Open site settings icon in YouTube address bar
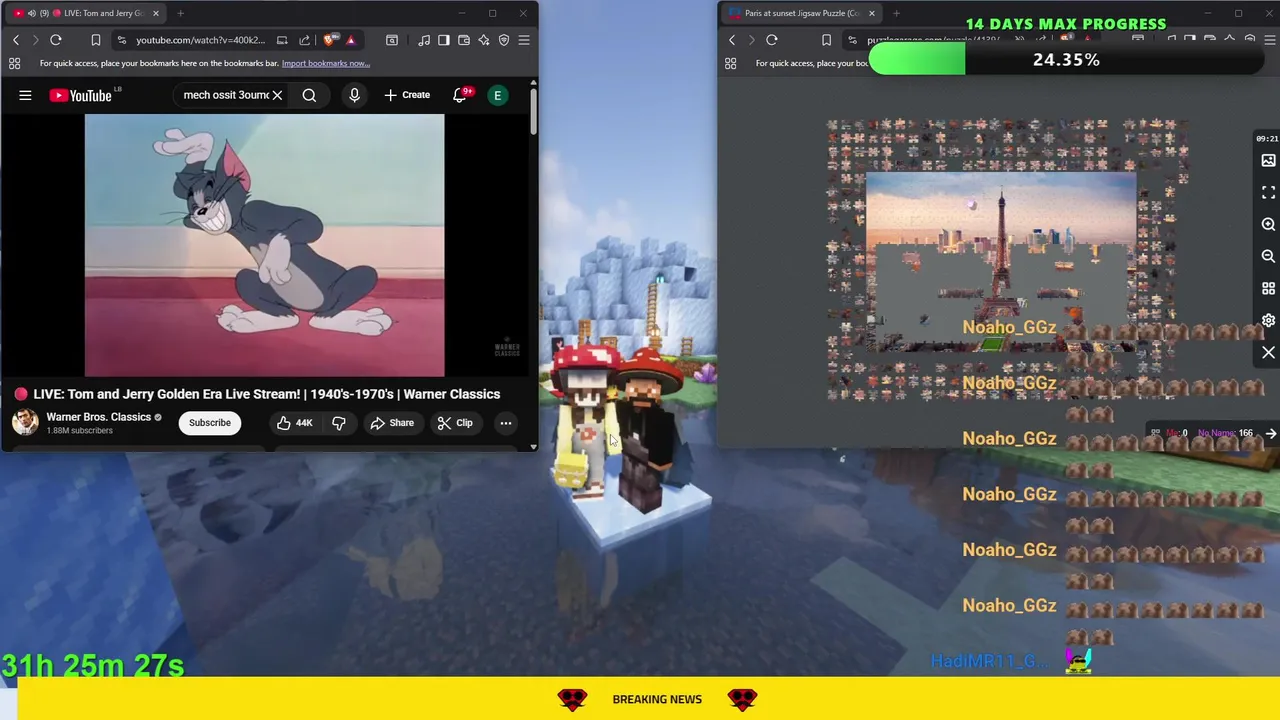This screenshot has height=720, width=1280. click(x=121, y=40)
